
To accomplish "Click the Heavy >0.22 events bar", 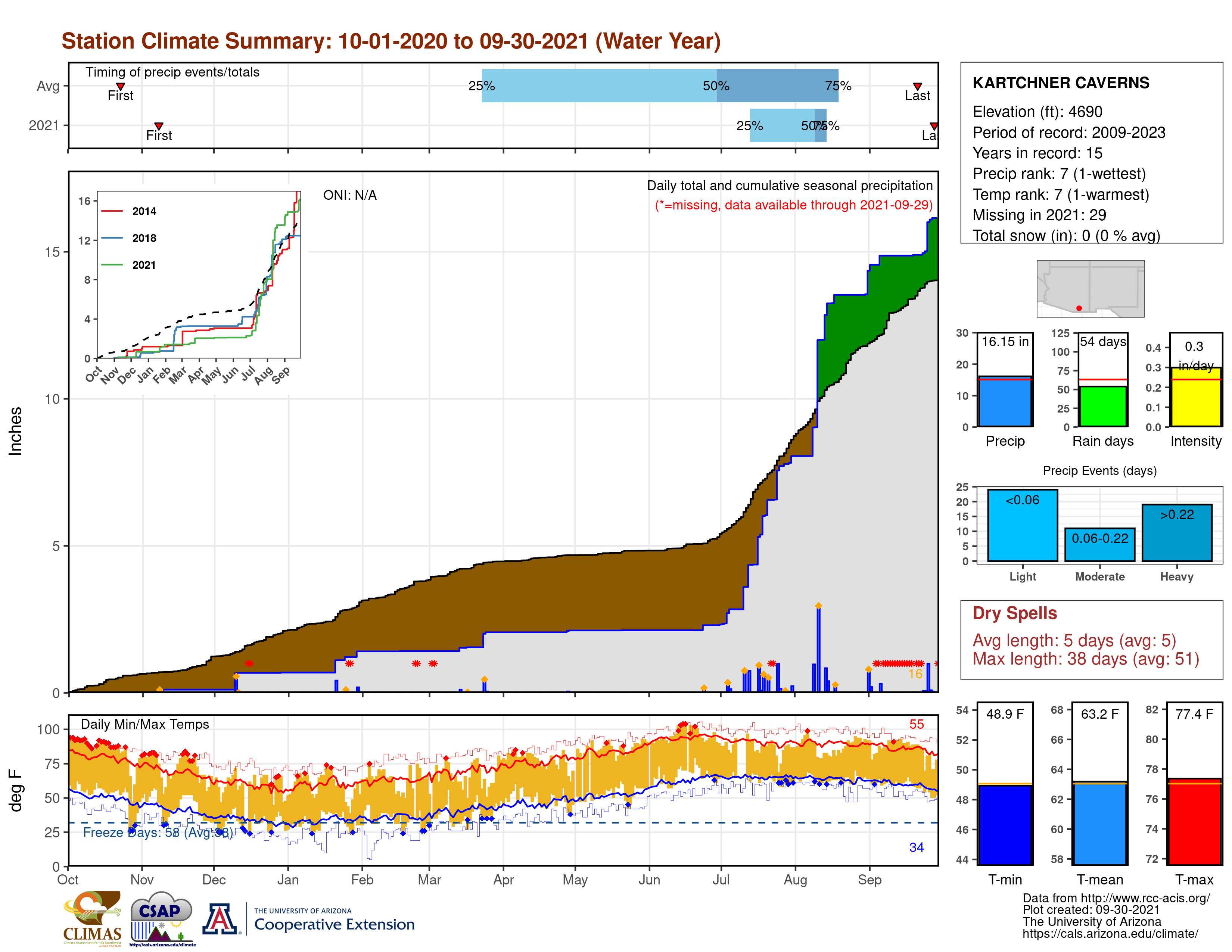I will [1177, 533].
